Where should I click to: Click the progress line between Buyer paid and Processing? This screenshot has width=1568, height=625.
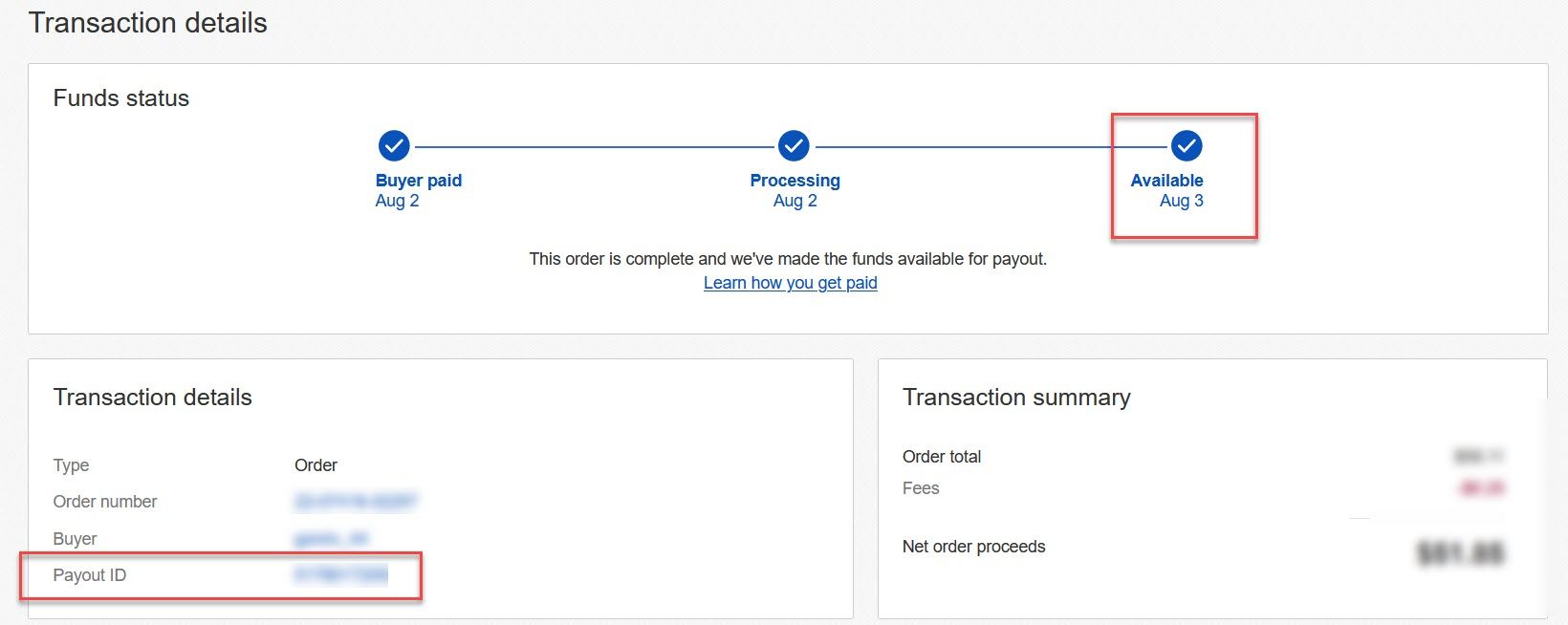(594, 147)
